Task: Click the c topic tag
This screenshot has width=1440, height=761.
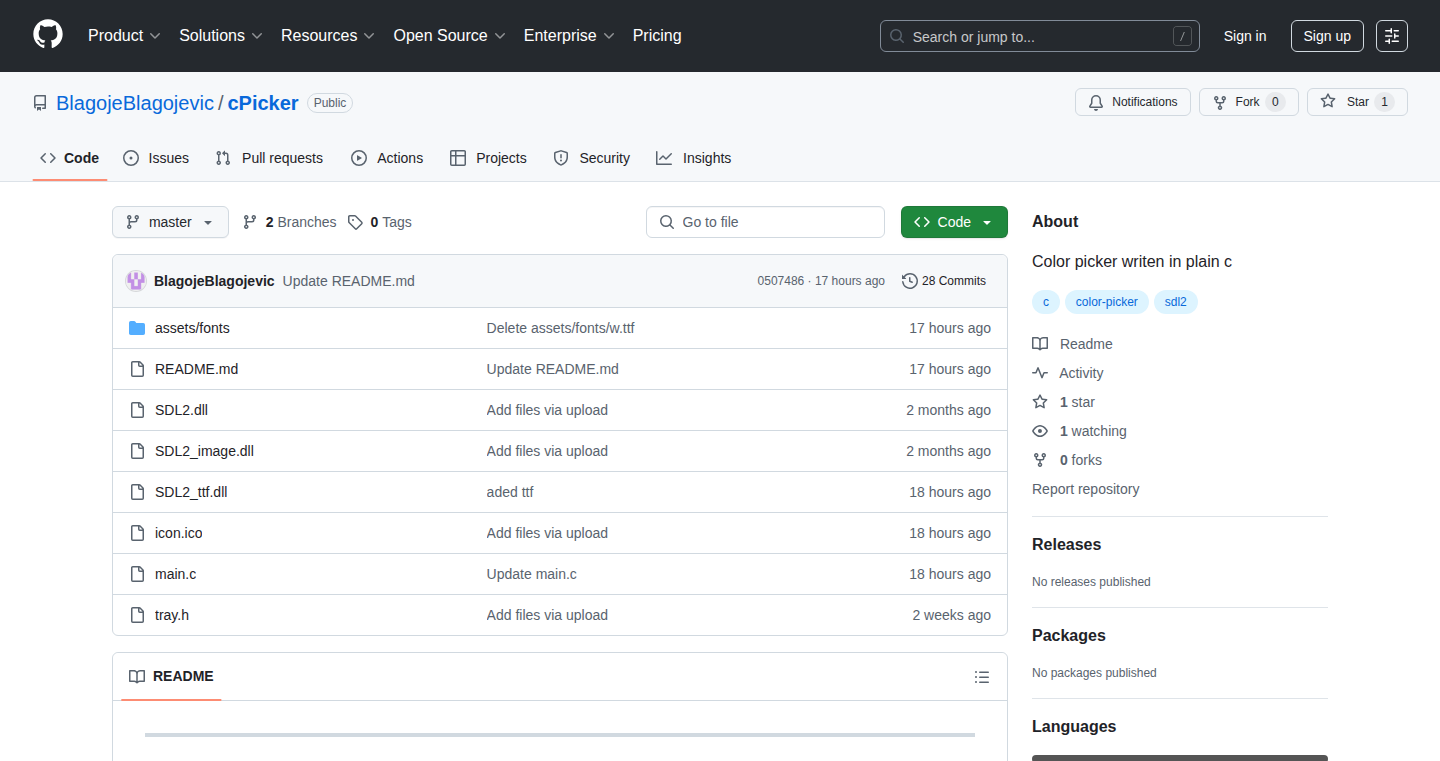Action: 1046,301
